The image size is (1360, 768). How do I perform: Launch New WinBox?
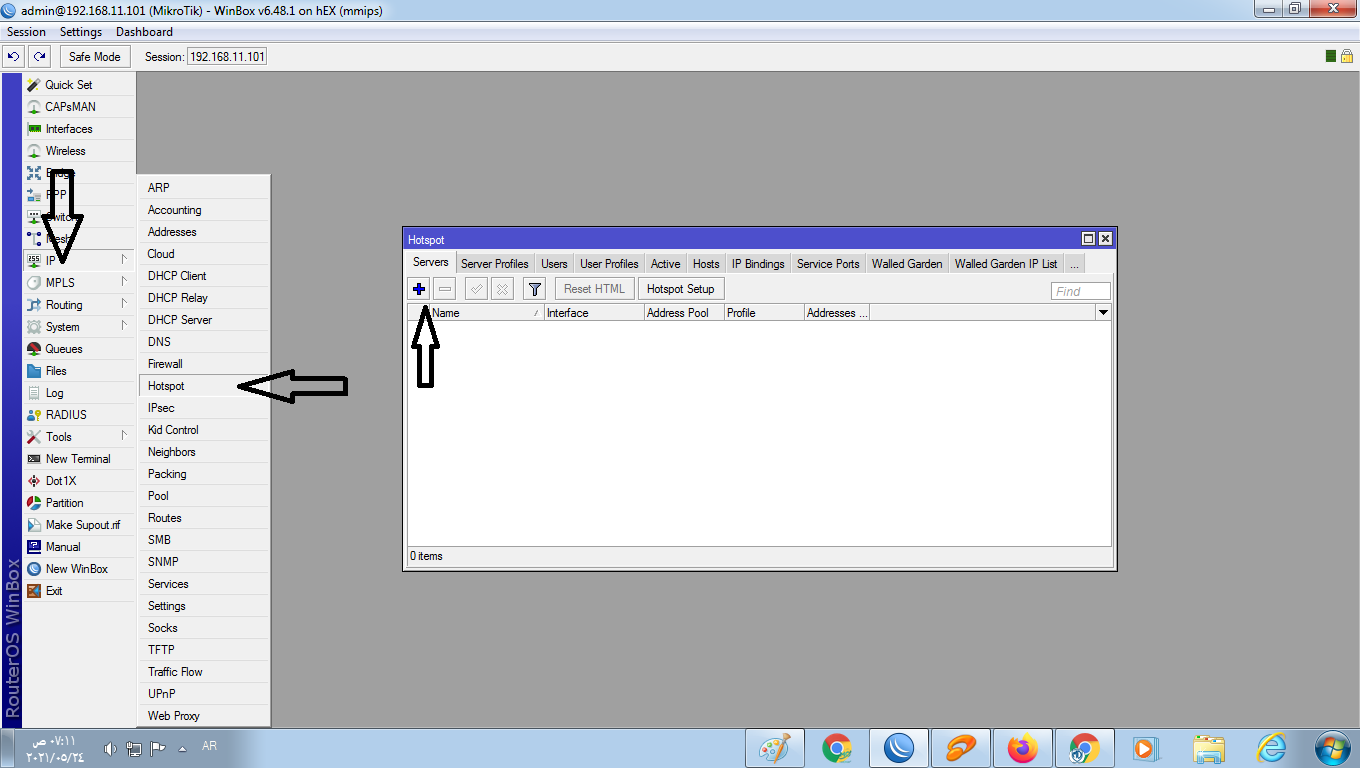tap(79, 569)
